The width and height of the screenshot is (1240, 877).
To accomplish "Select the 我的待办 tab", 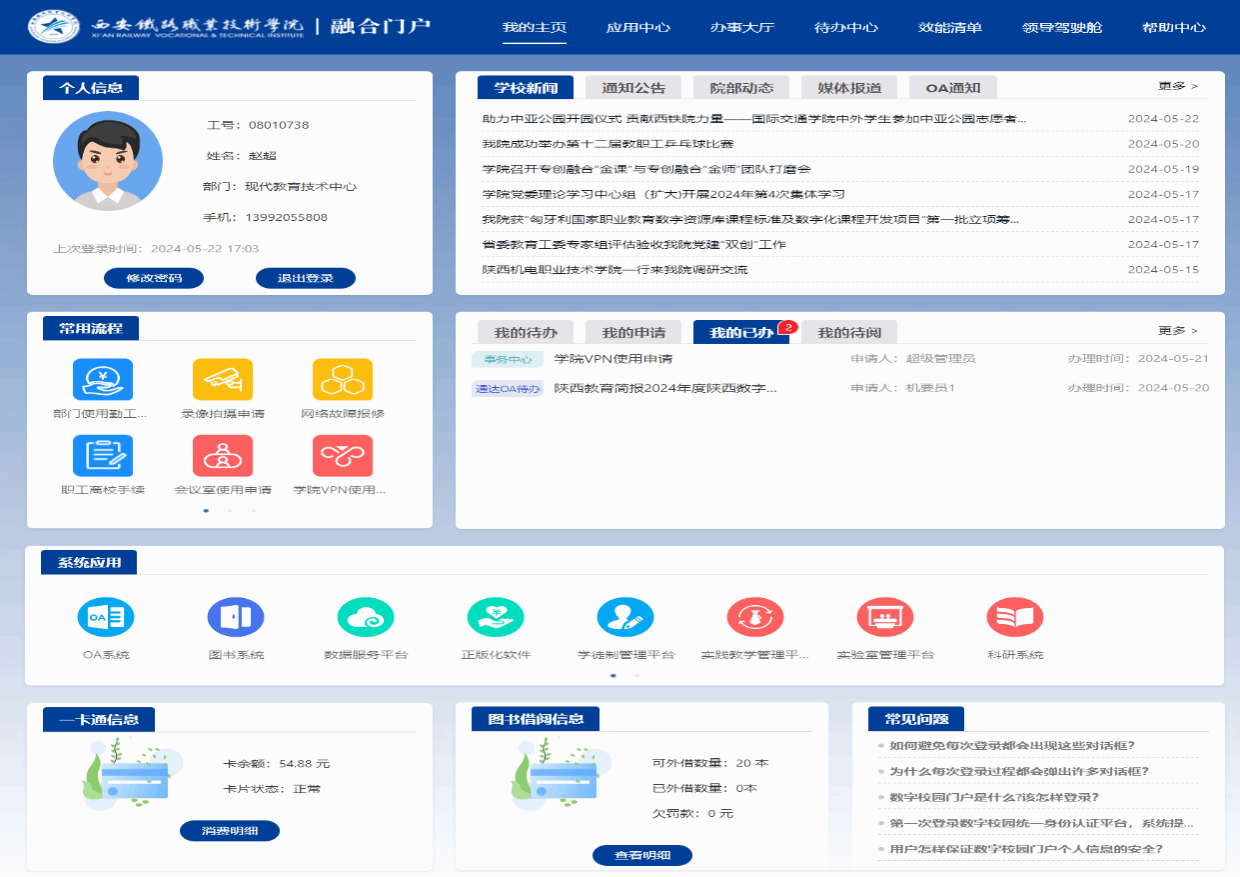I will tap(525, 332).
